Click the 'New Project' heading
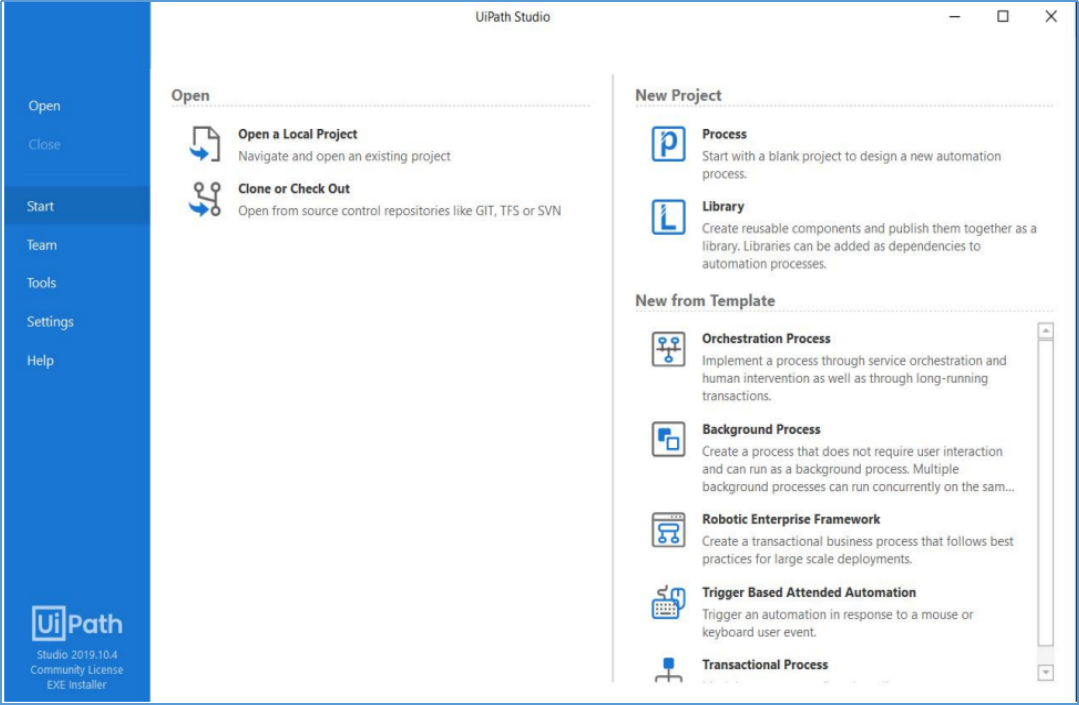 678,95
